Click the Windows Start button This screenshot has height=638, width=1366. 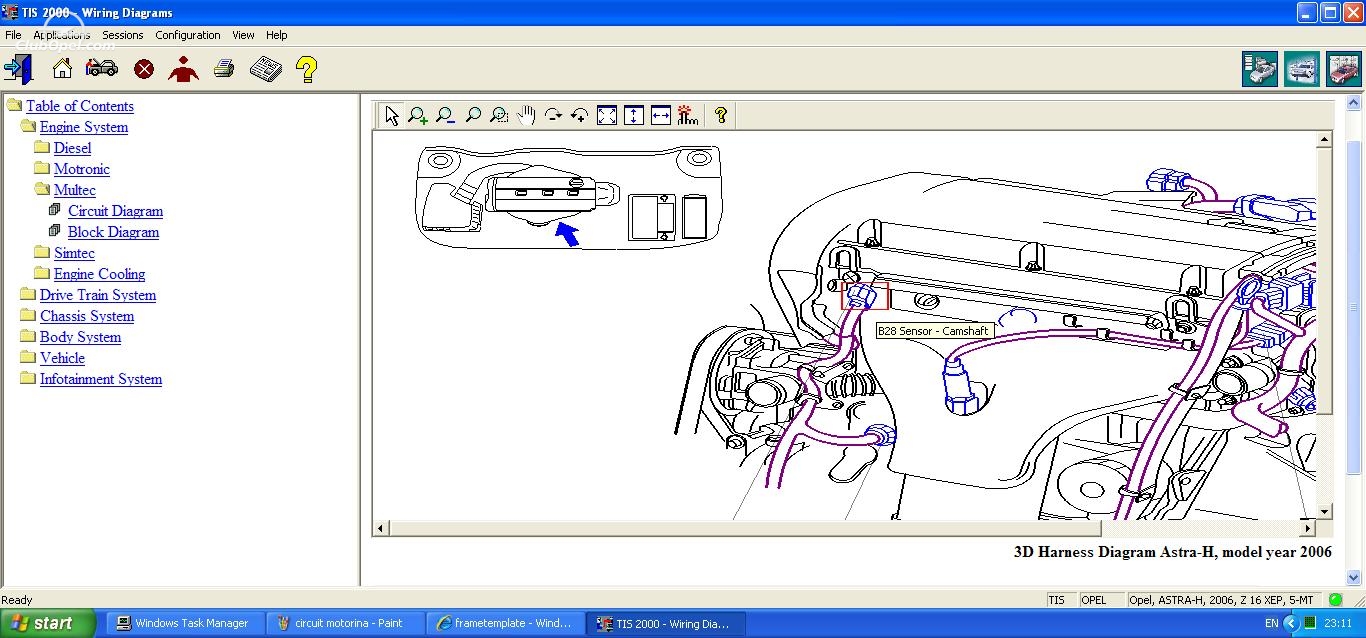click(x=48, y=623)
